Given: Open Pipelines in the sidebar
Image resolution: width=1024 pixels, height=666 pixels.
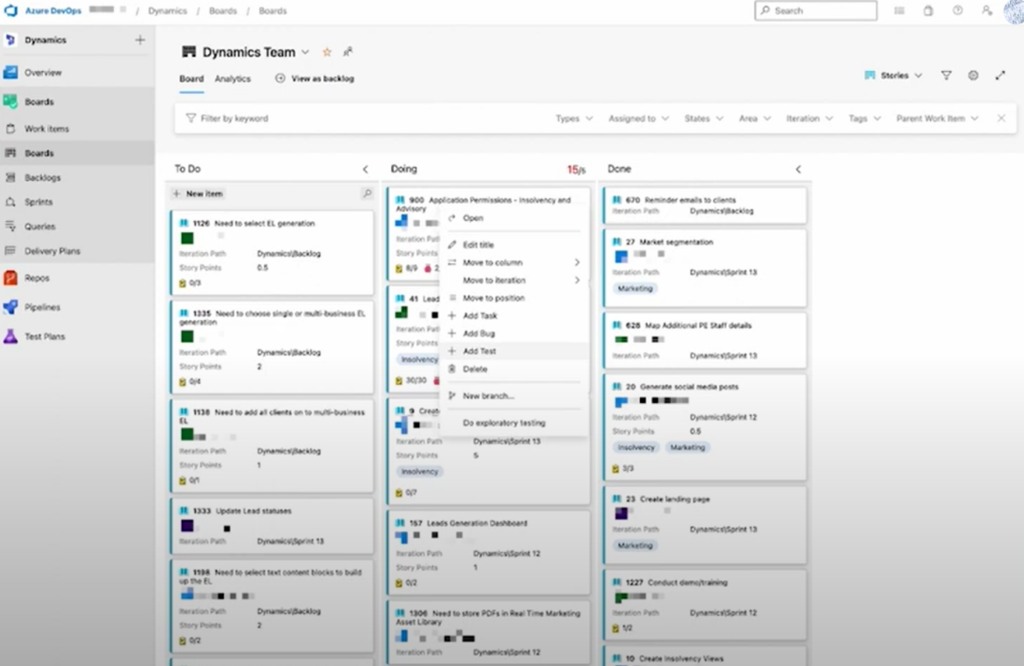Looking at the screenshot, I should click(x=42, y=307).
